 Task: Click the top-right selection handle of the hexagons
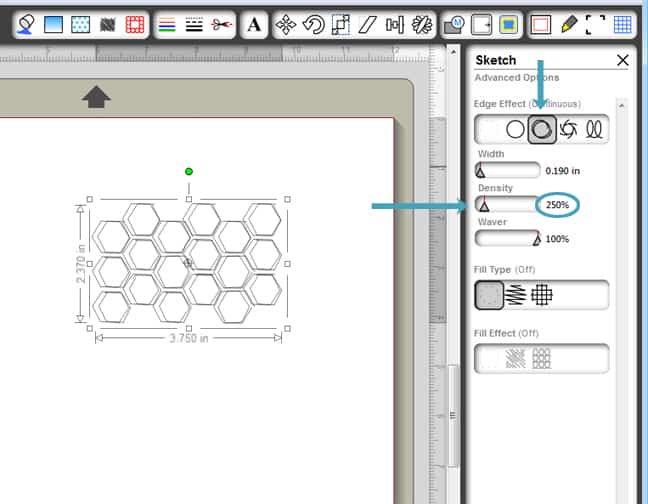pyautogui.click(x=287, y=200)
